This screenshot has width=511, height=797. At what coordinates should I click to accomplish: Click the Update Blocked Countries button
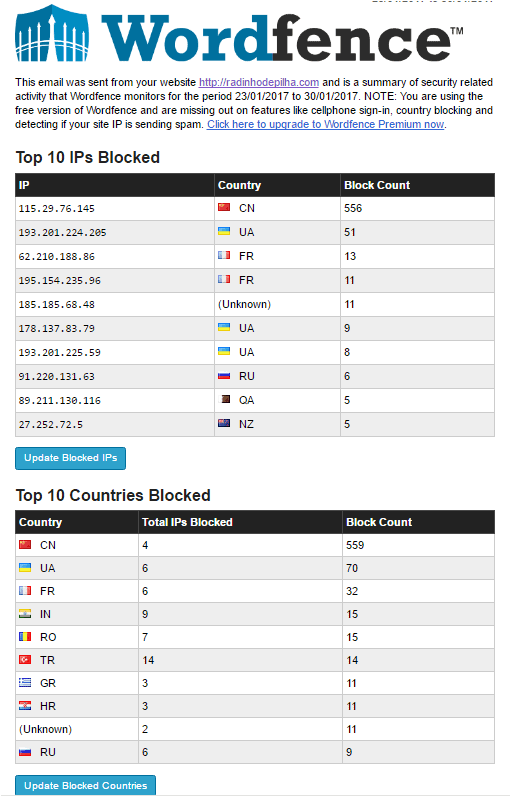[85, 785]
